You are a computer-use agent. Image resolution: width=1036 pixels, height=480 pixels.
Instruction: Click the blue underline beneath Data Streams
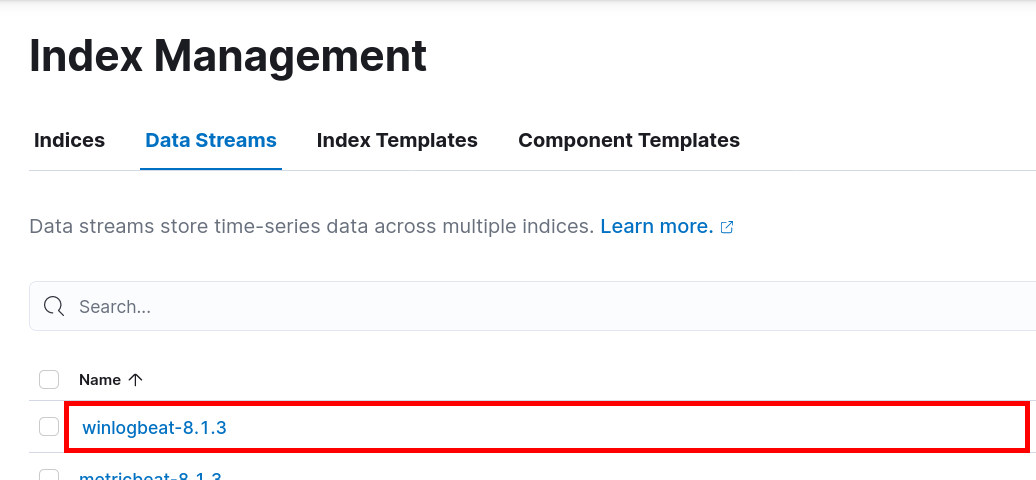[211, 168]
